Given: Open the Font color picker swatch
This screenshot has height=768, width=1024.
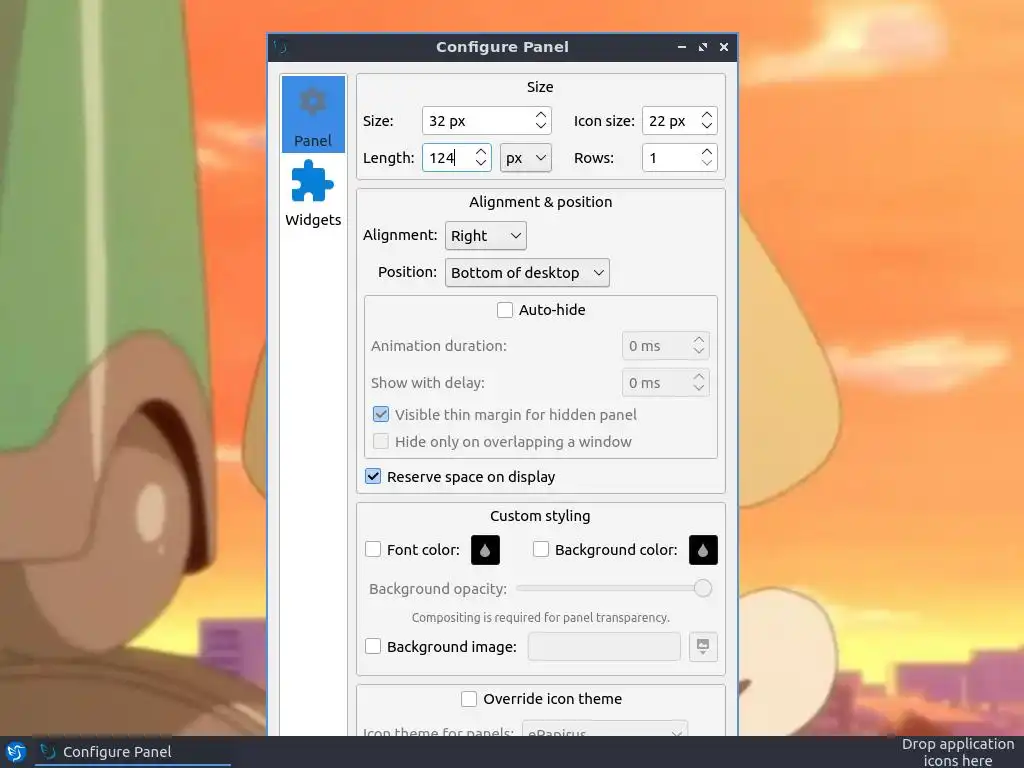Looking at the screenshot, I should (x=485, y=550).
